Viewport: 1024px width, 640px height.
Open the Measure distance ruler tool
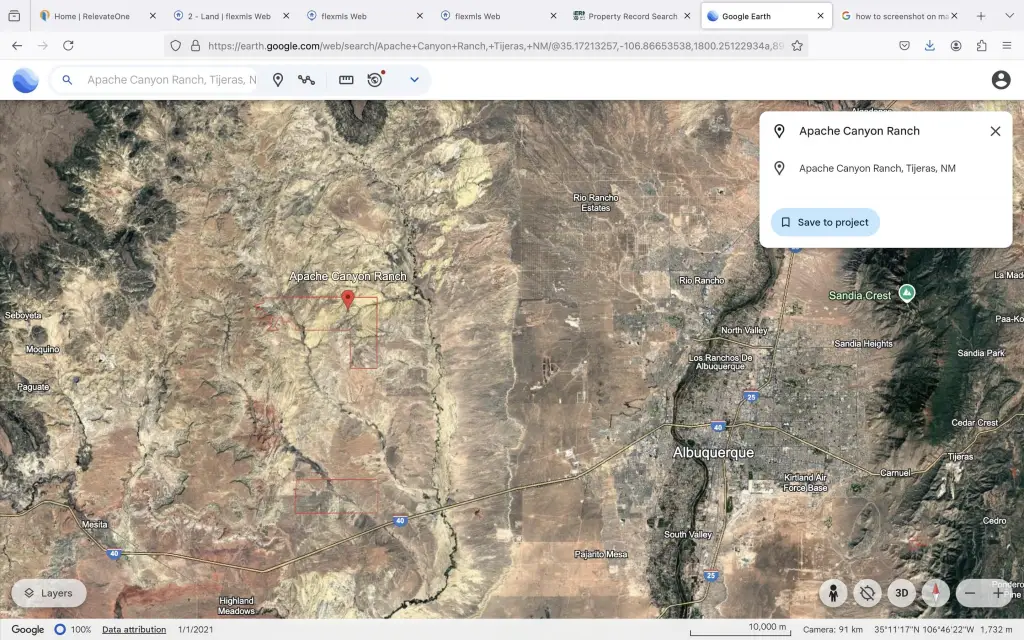[346, 80]
